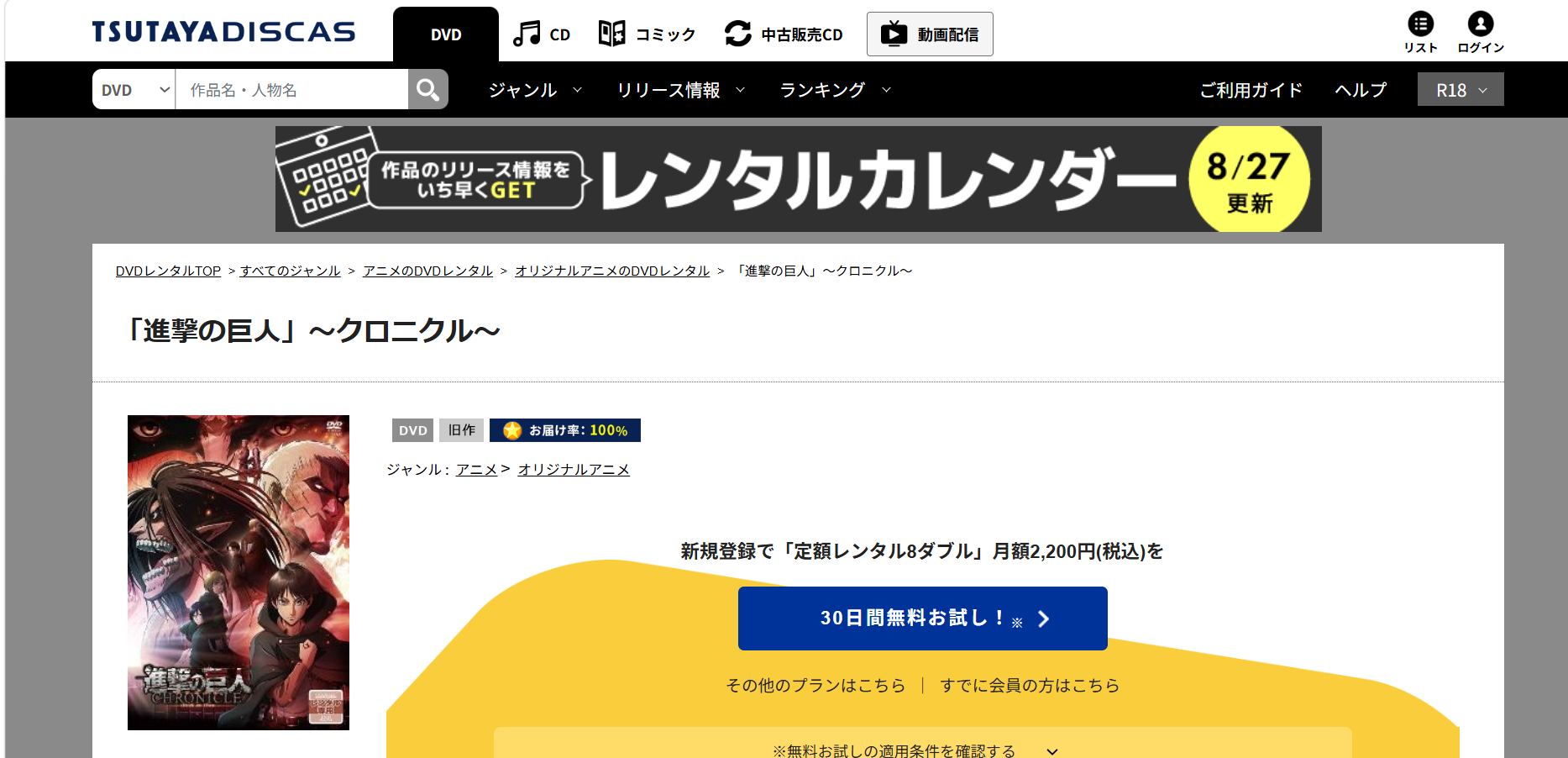1568x758 pixels.
Task: Click the gray DVD badge
Action: pos(412,430)
